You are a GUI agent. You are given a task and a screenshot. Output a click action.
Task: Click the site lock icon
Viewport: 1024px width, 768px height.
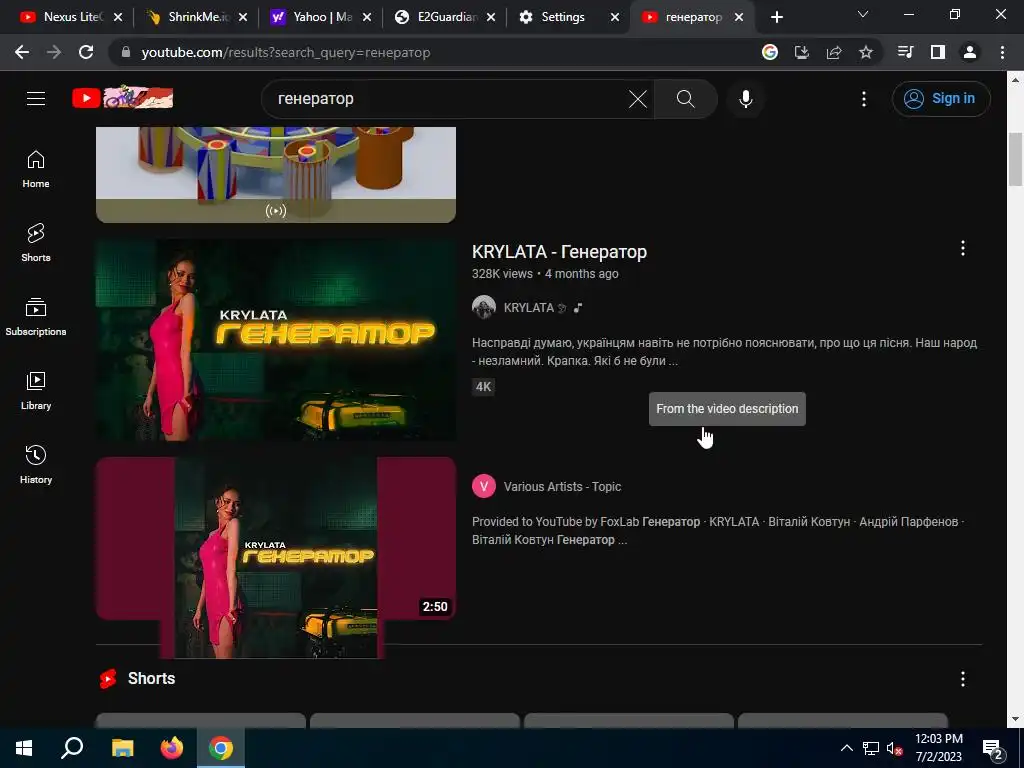(x=126, y=52)
